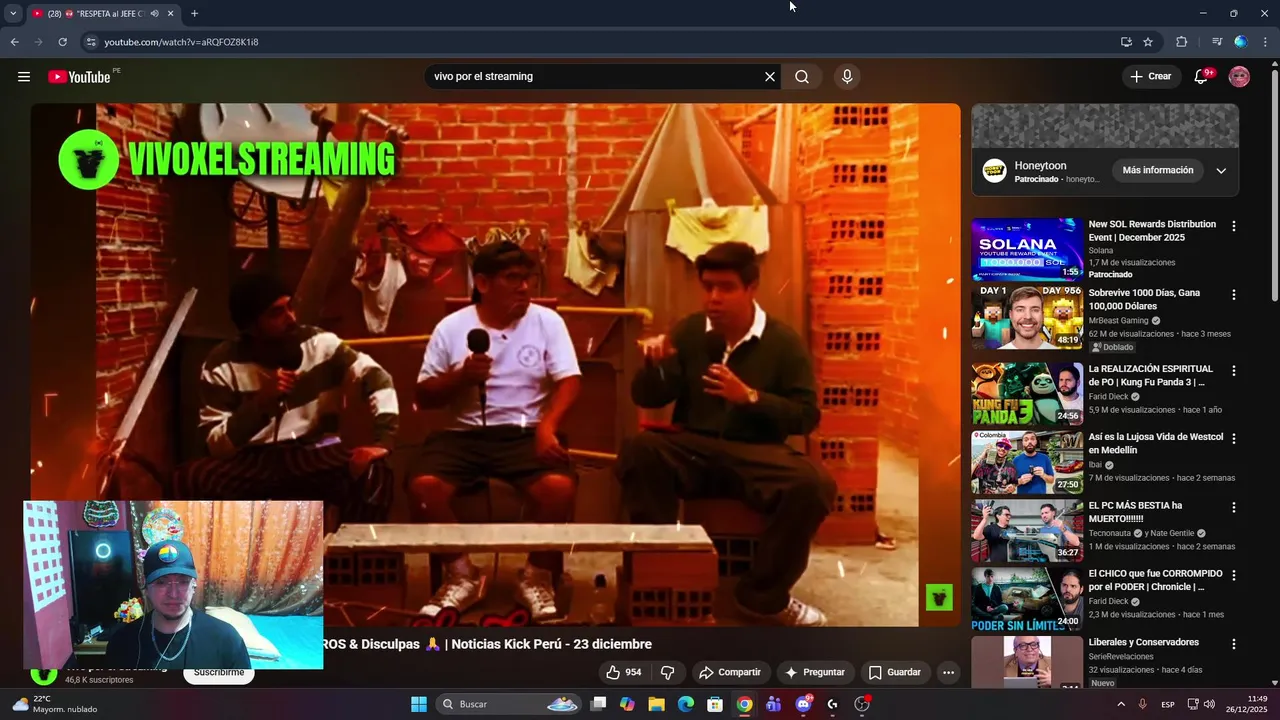Open the video titled EL PC MÁS BESTIA
Screen dimensions: 1280x720
click(1135, 512)
